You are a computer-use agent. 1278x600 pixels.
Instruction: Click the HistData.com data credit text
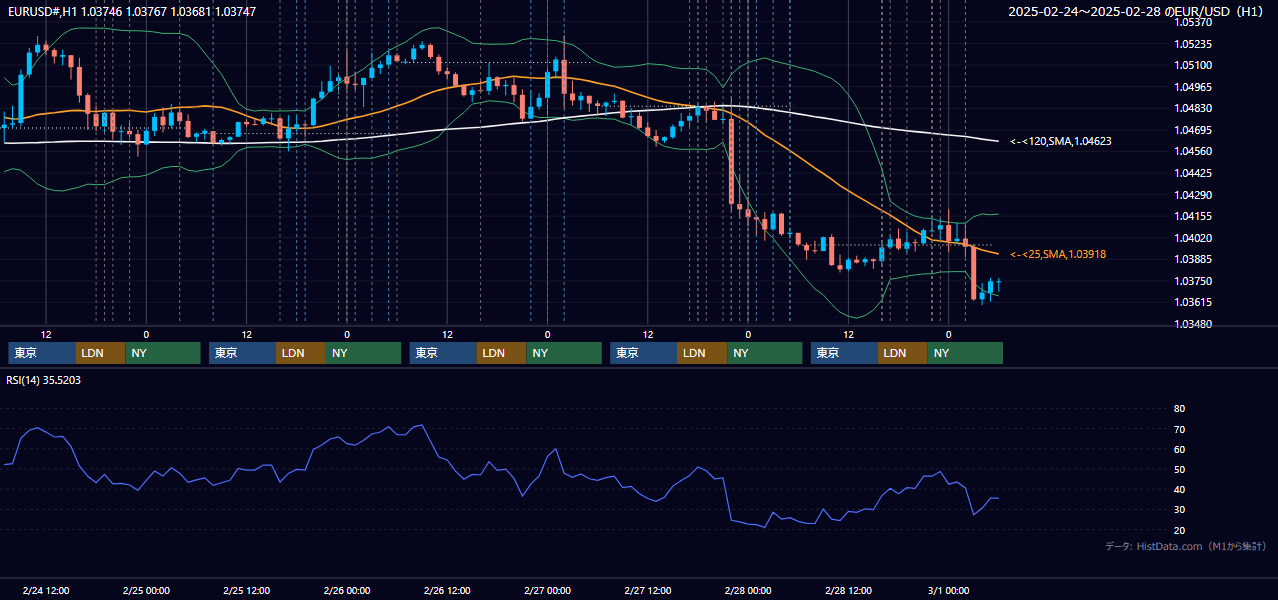point(1185,546)
